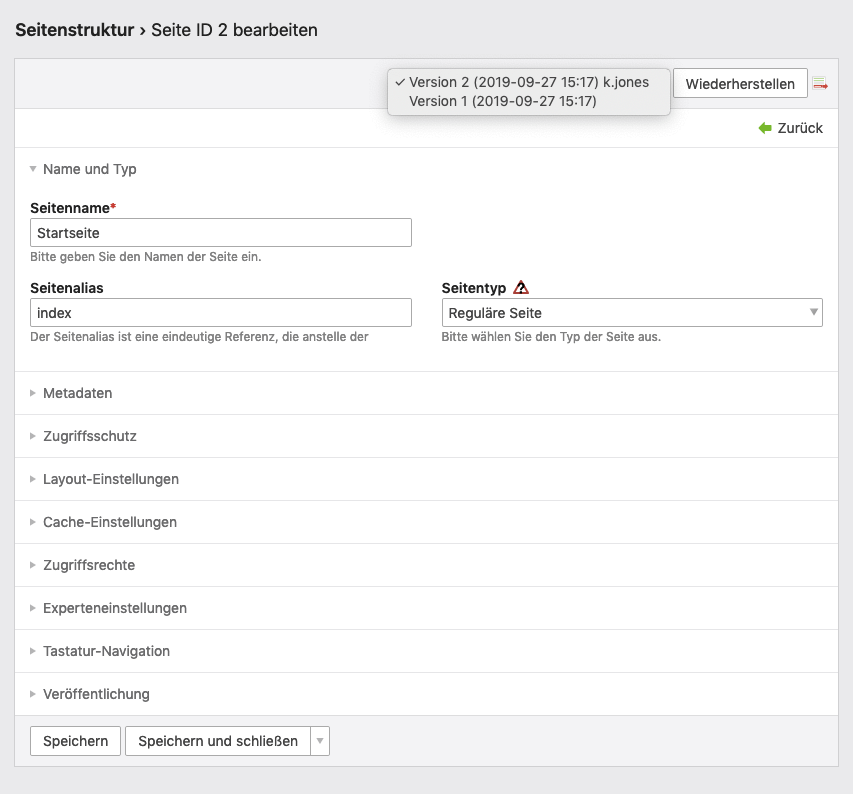This screenshot has height=794, width=853.
Task: Select Version 2 (2019-09-27 15:17) k.jones
Action: [529, 82]
